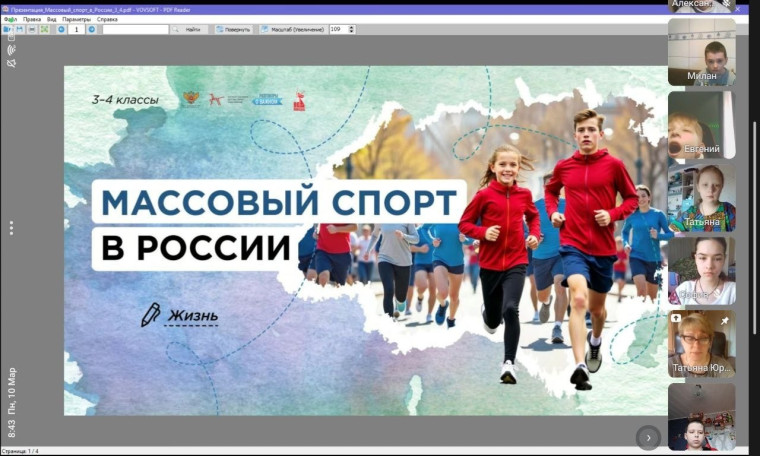Click the 3–4 классы label on the slide

pyautogui.click(x=125, y=100)
